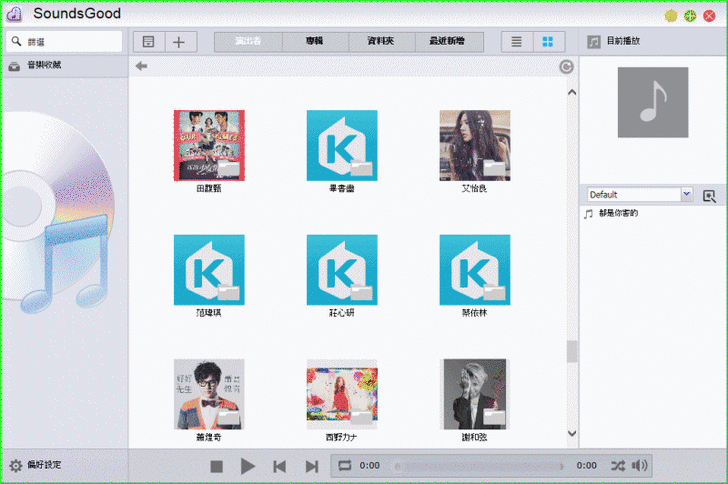This screenshot has width=728, height=484.
Task: Close the SoundsGood window
Action: click(709, 16)
